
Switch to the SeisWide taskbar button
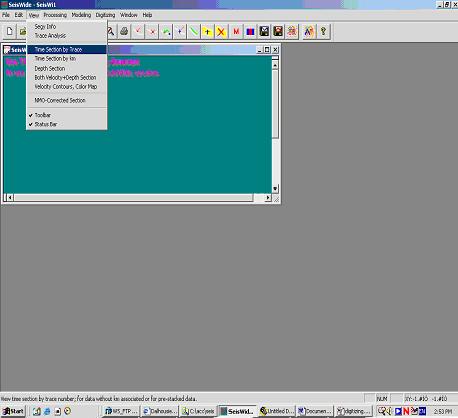[x=237, y=411]
